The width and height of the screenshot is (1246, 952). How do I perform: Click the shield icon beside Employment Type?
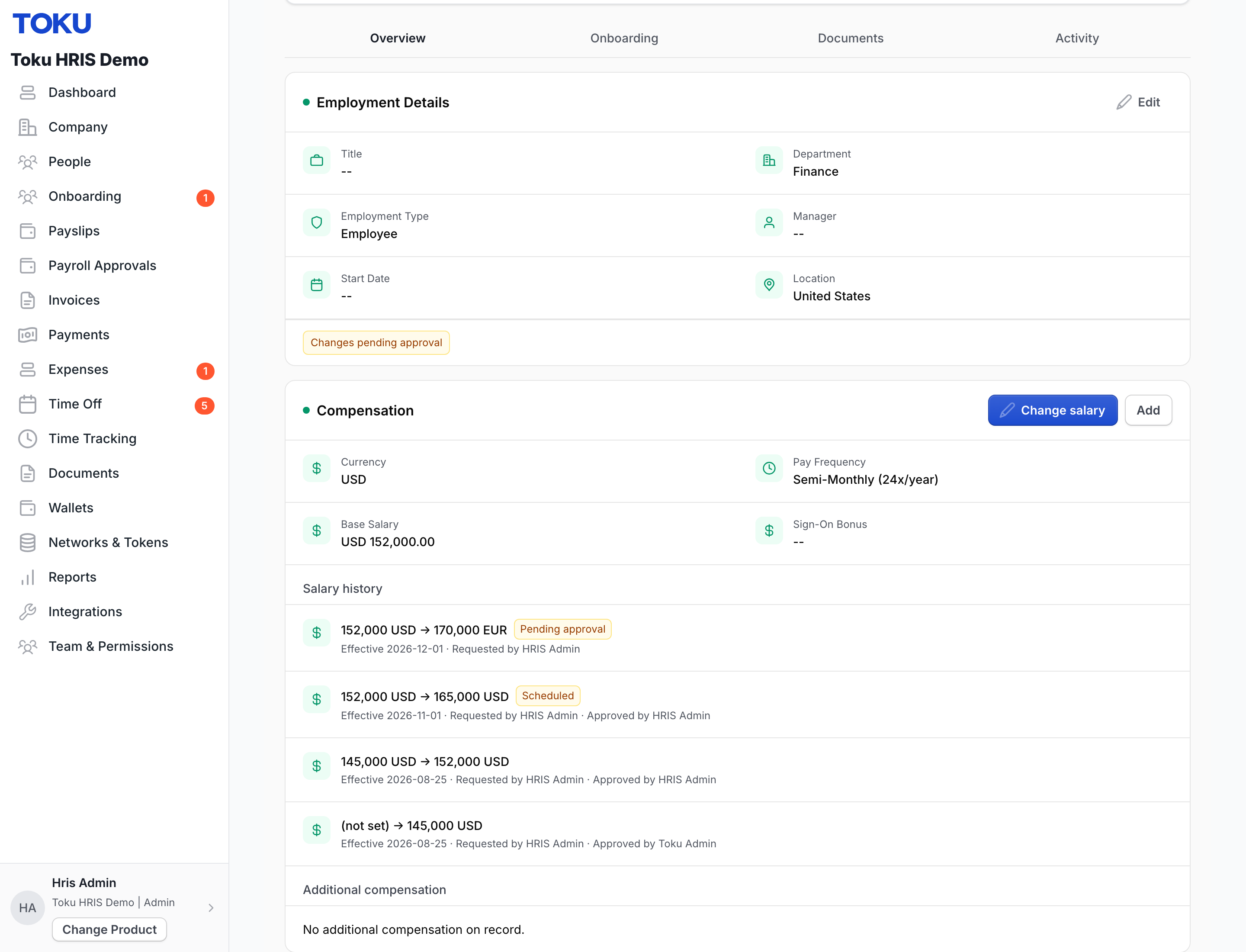point(316,223)
